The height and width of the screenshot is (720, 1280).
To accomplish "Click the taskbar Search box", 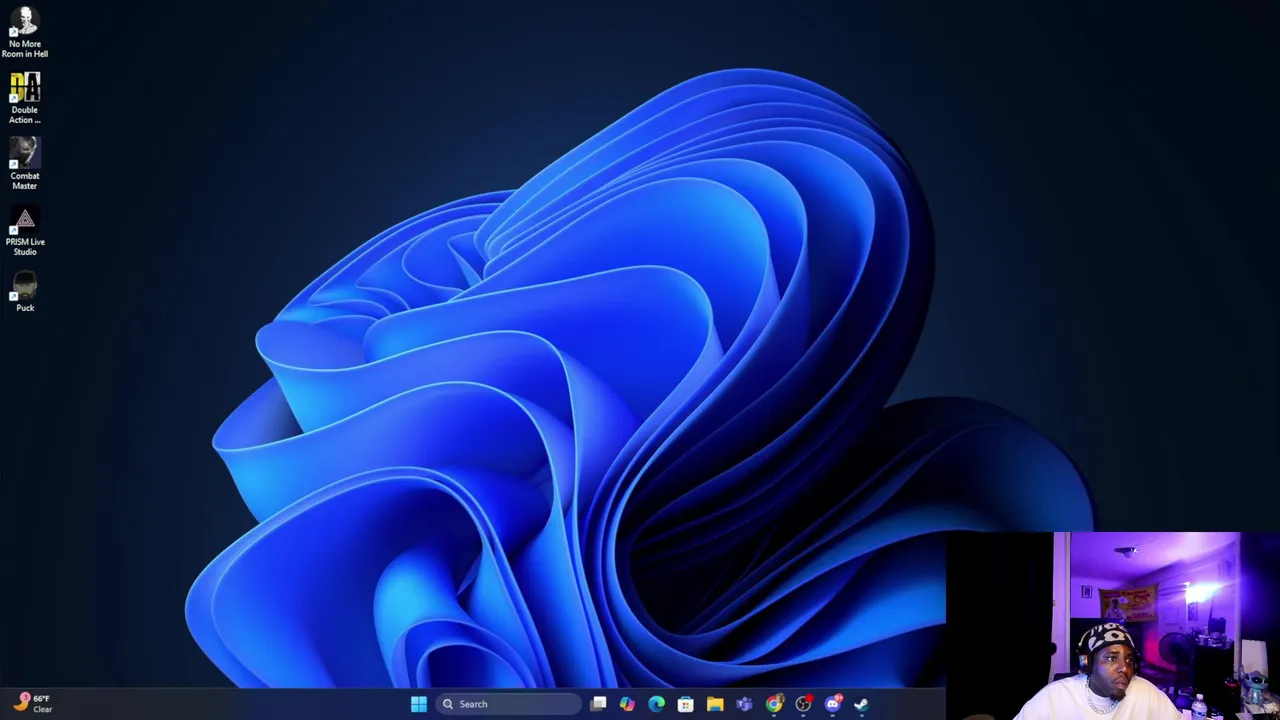I will (509, 704).
